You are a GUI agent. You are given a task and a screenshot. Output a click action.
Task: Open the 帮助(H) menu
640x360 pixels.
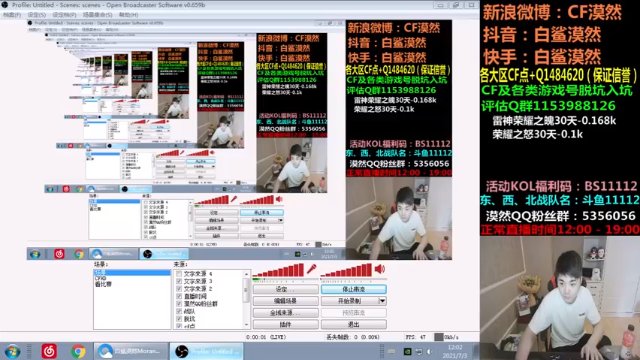click(x=128, y=15)
